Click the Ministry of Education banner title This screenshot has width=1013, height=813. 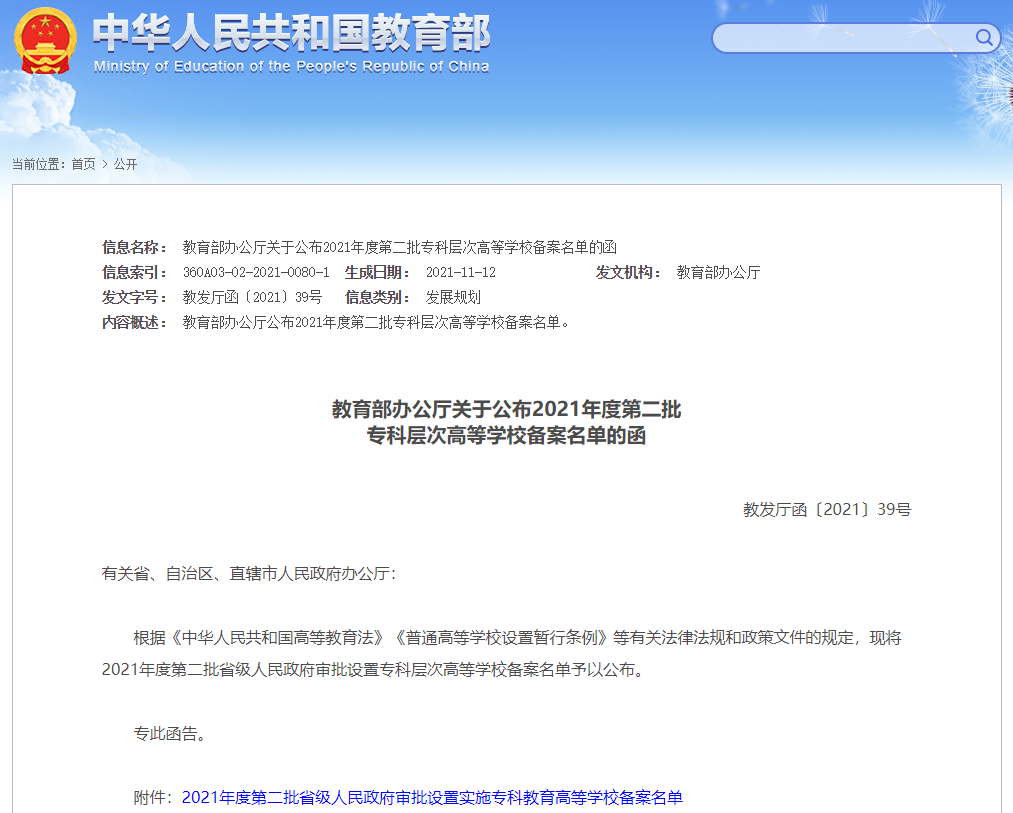click(290, 35)
